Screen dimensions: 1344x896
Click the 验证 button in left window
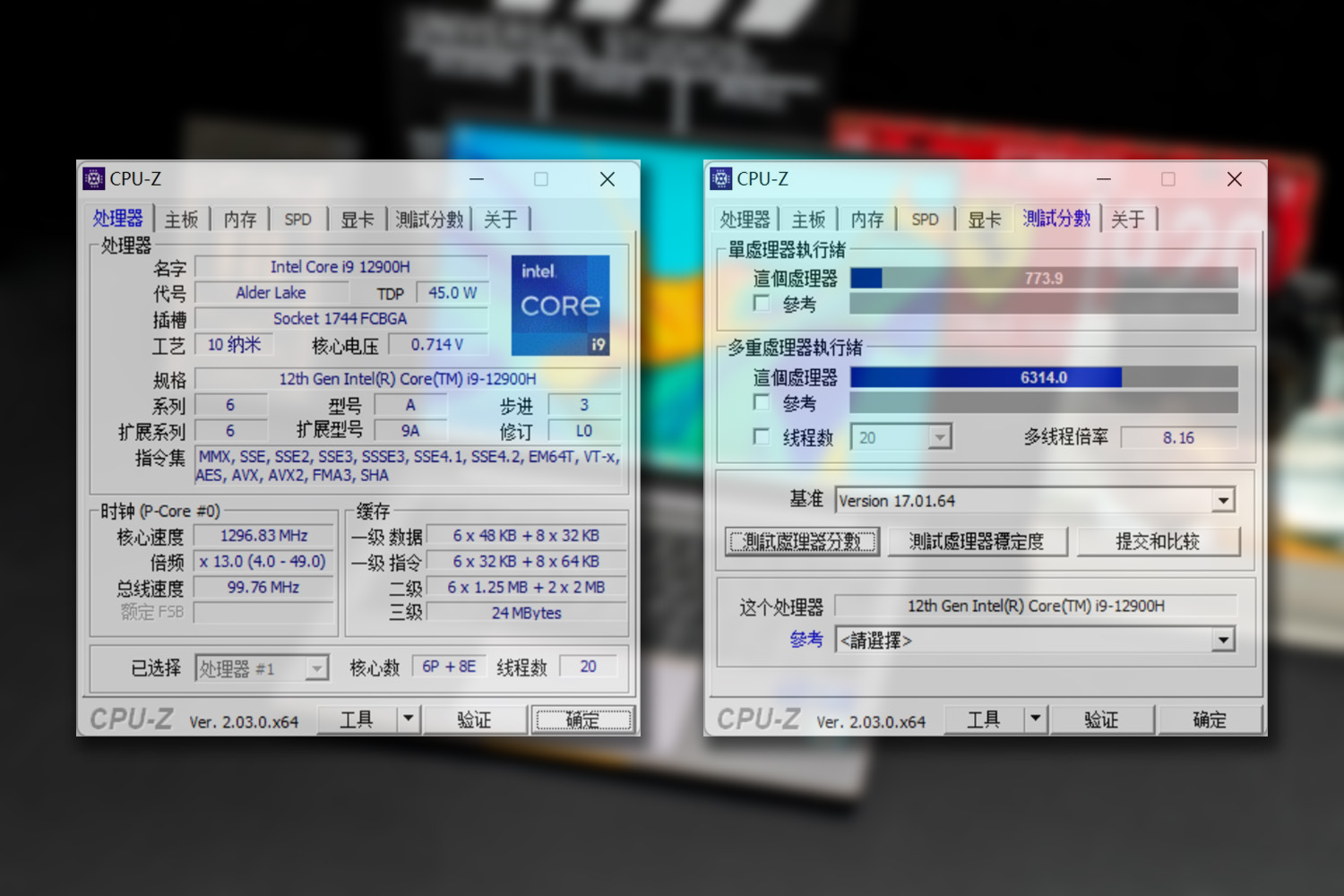point(475,718)
